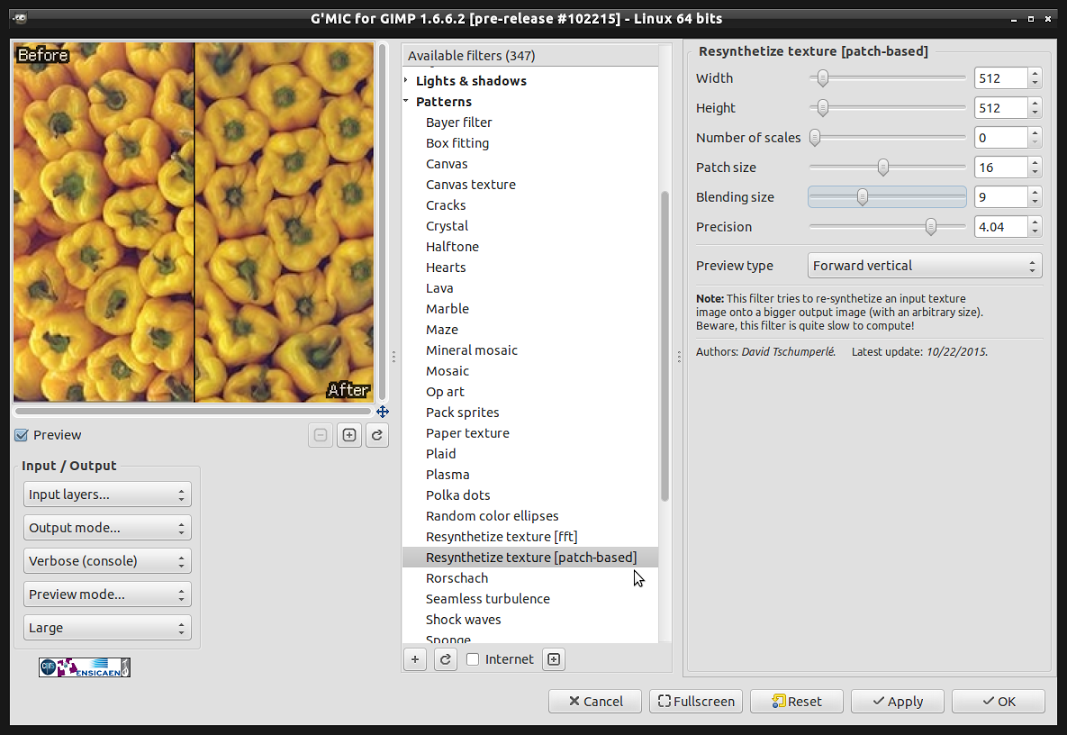Expand the Lights & shadows category
Viewport: 1067px width, 735px height.
pos(406,80)
